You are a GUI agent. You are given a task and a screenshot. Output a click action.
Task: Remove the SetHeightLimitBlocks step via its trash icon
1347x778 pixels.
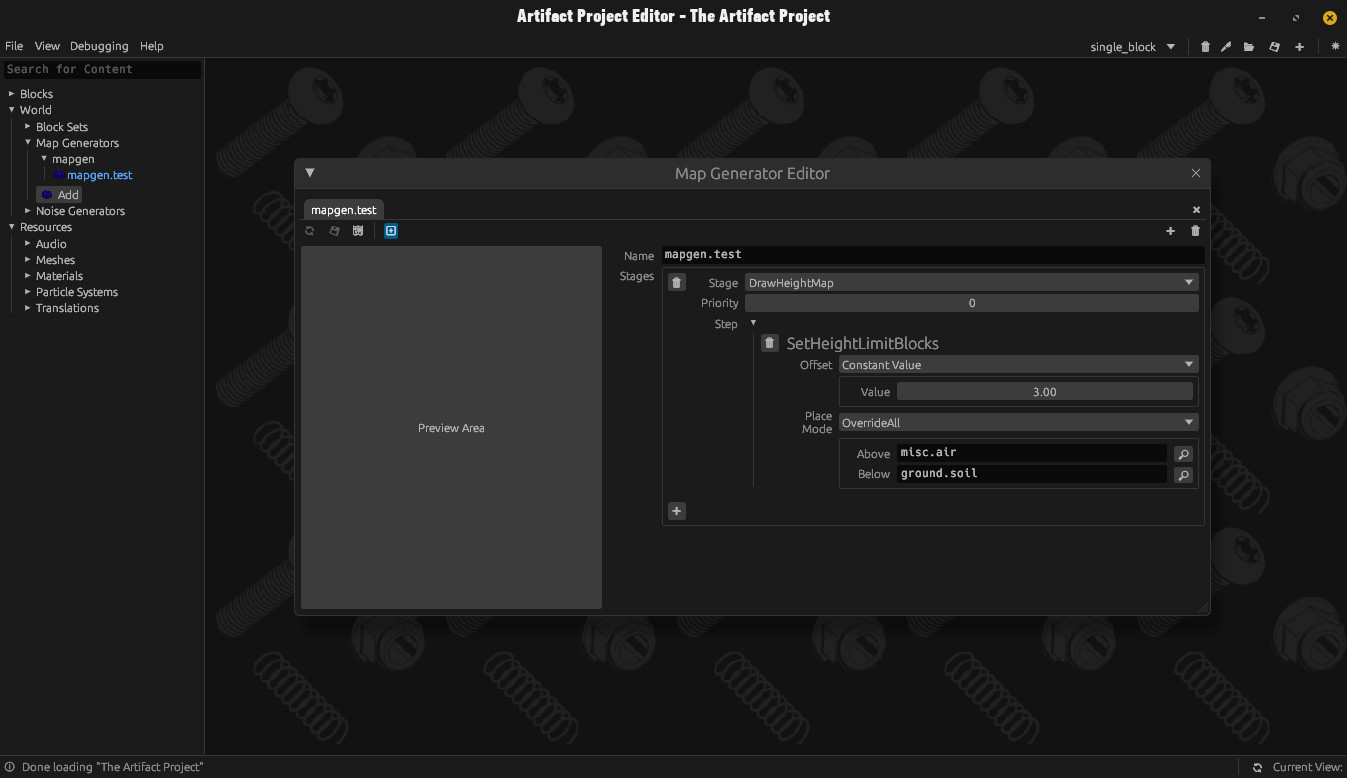click(769, 343)
